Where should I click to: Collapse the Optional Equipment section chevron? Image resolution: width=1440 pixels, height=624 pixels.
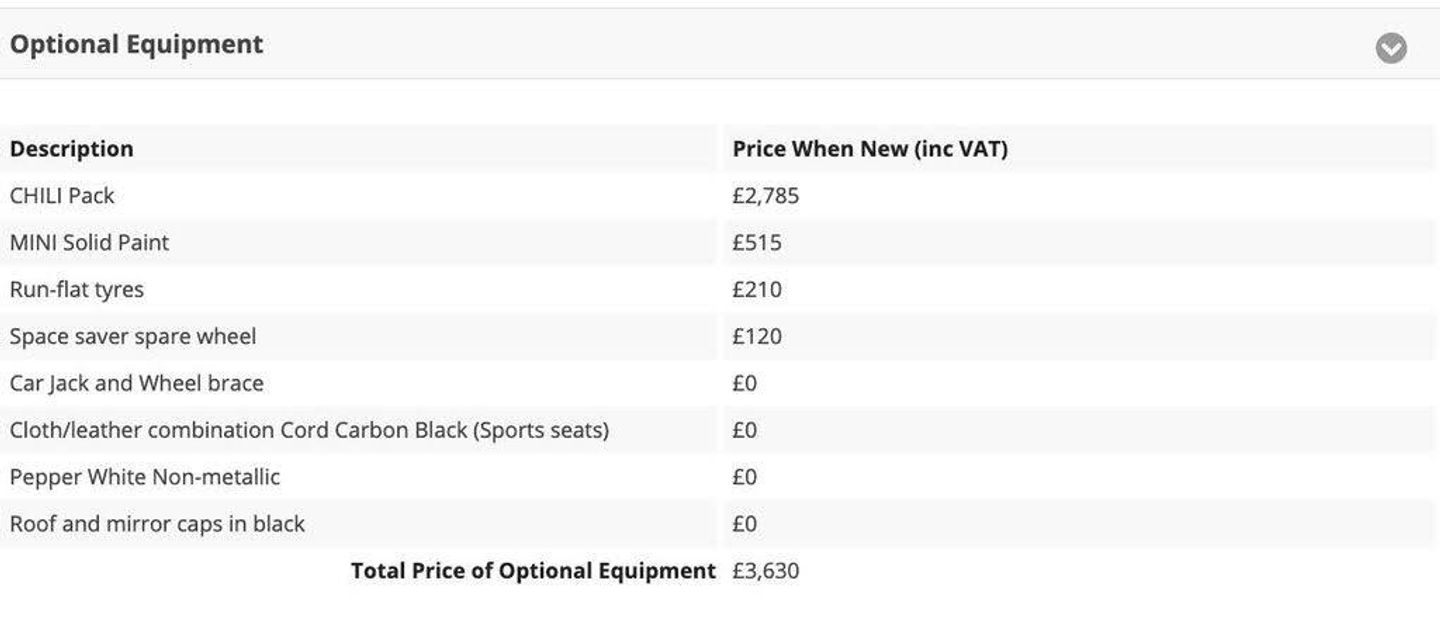coord(1390,47)
